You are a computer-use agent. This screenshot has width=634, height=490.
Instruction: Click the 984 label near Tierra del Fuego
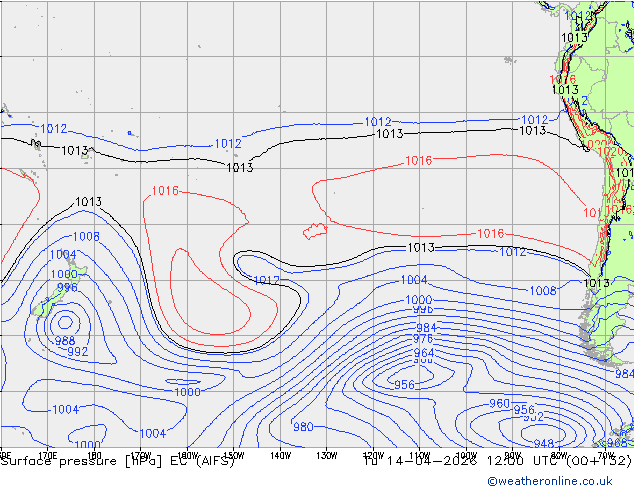pos(624,374)
